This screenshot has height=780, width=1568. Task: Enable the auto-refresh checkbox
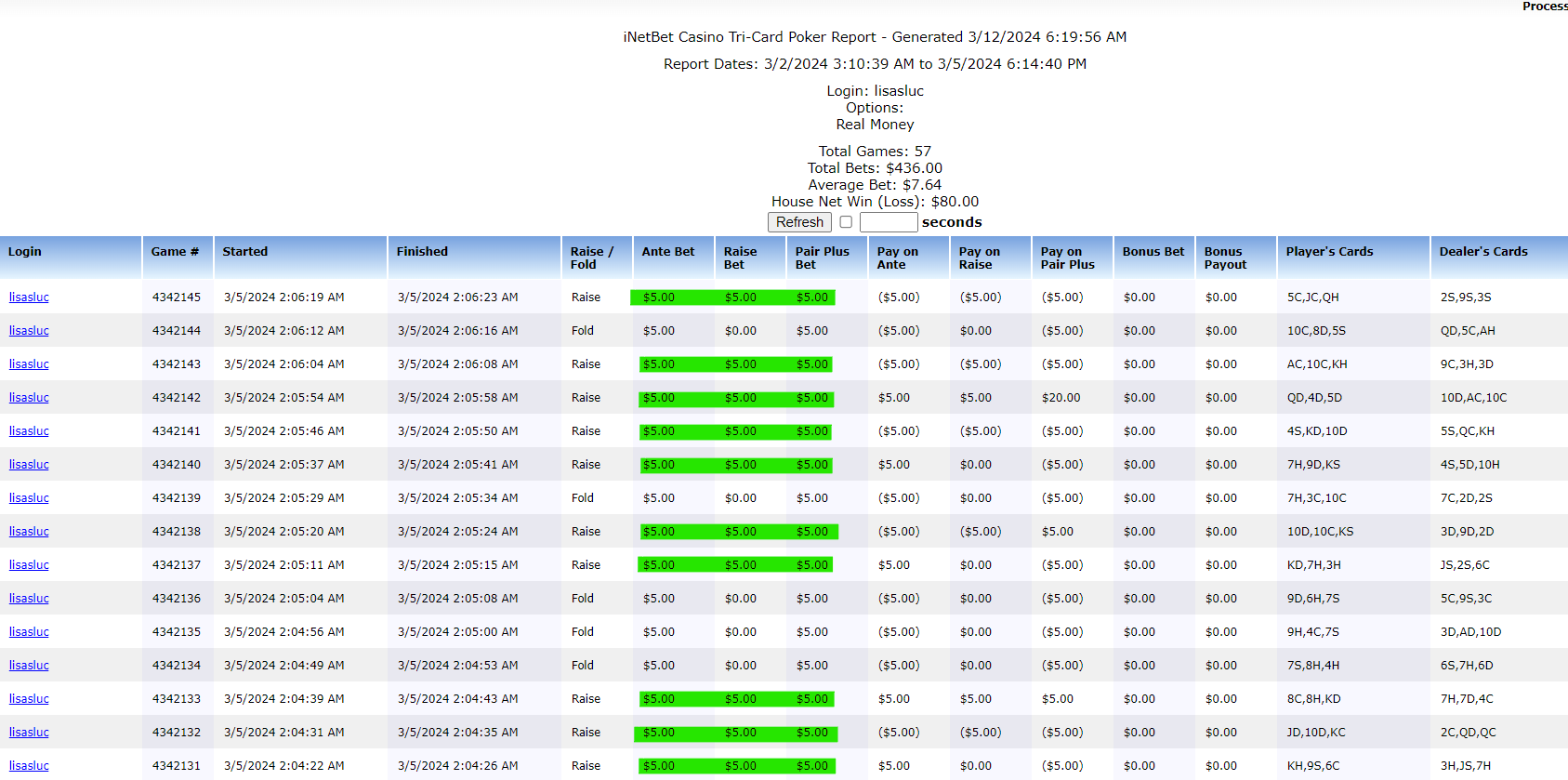846,222
